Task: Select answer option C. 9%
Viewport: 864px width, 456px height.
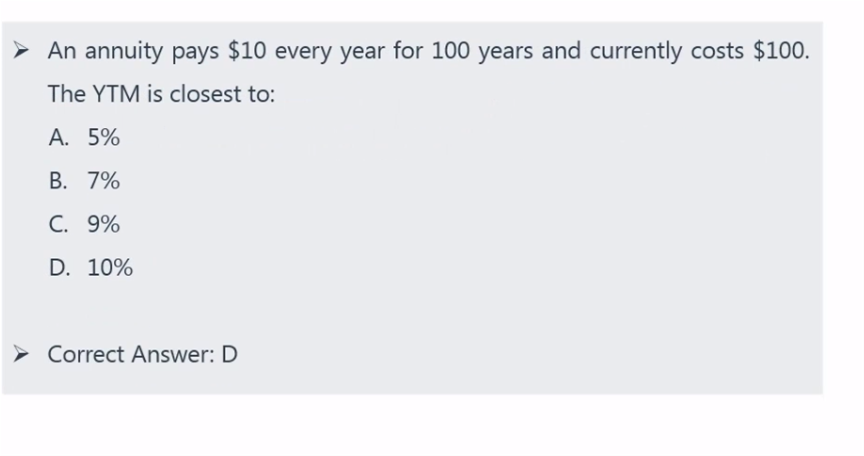Action: pos(84,224)
